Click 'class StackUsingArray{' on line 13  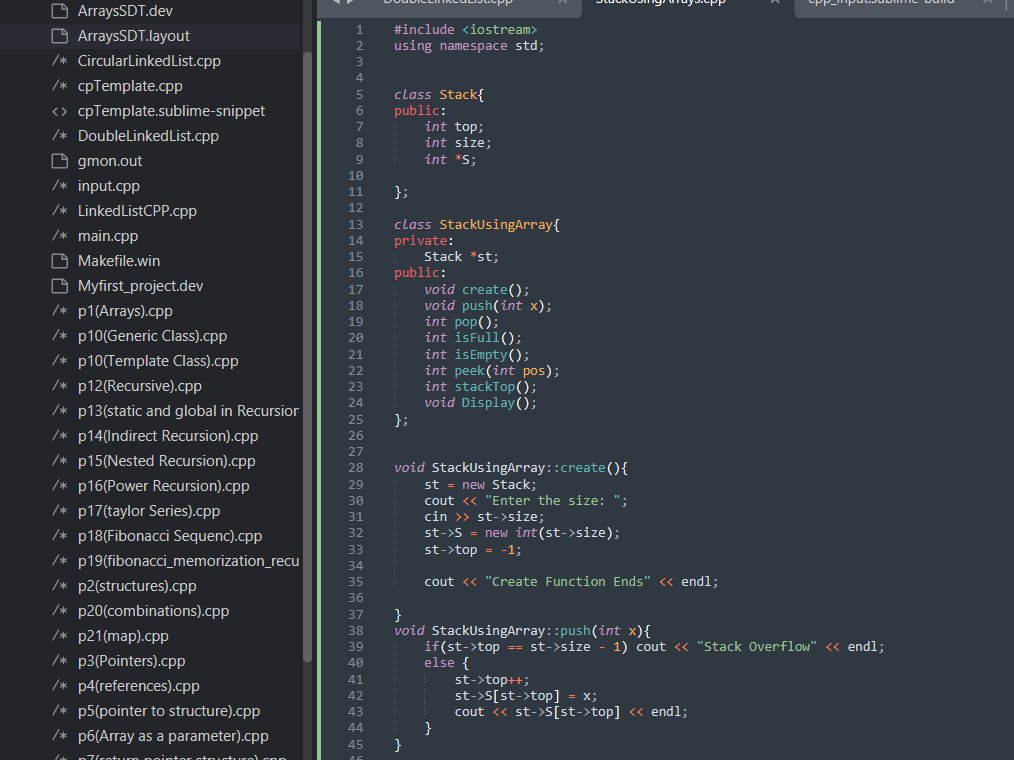[x=477, y=224]
